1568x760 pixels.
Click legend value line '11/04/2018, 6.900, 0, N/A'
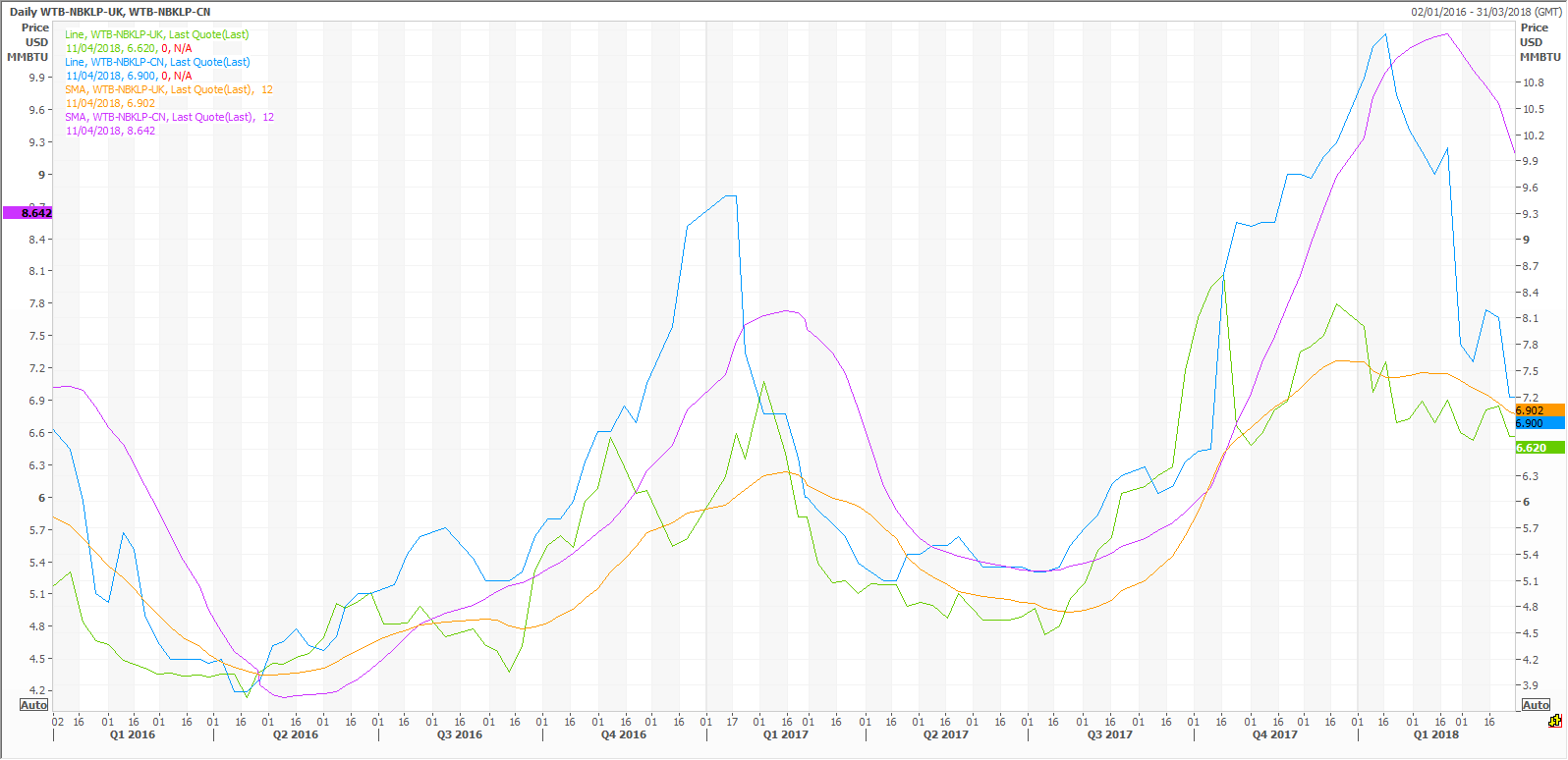tap(129, 76)
